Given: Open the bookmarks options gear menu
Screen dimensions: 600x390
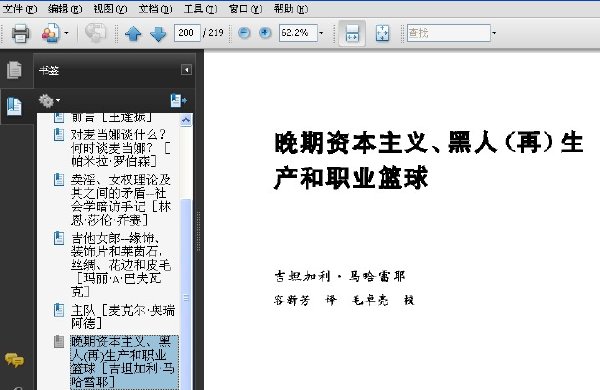Looking at the screenshot, I should 49,101.
